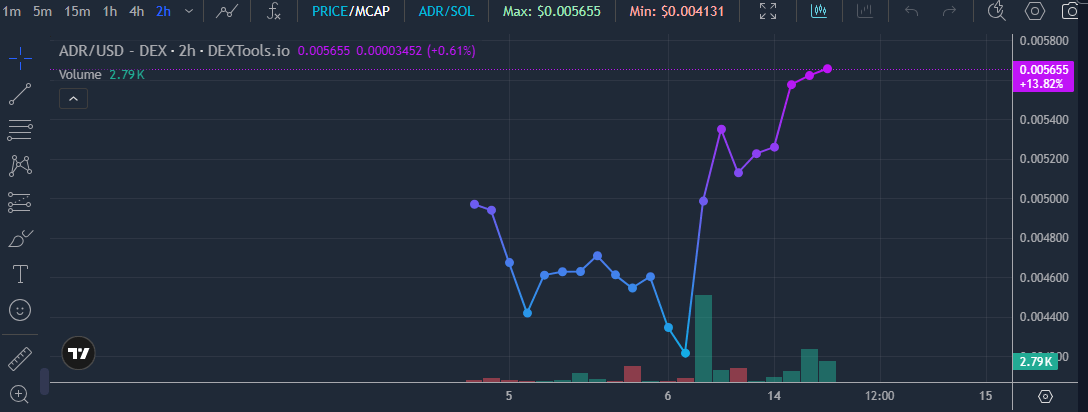Select the trend line drawing tool
The height and width of the screenshot is (412, 1088).
coord(20,94)
